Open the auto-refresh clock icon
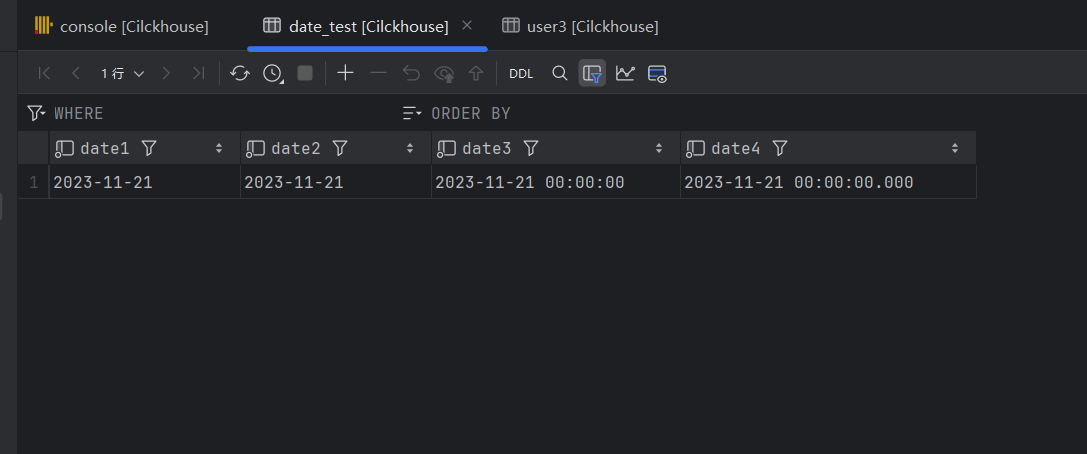 point(272,73)
